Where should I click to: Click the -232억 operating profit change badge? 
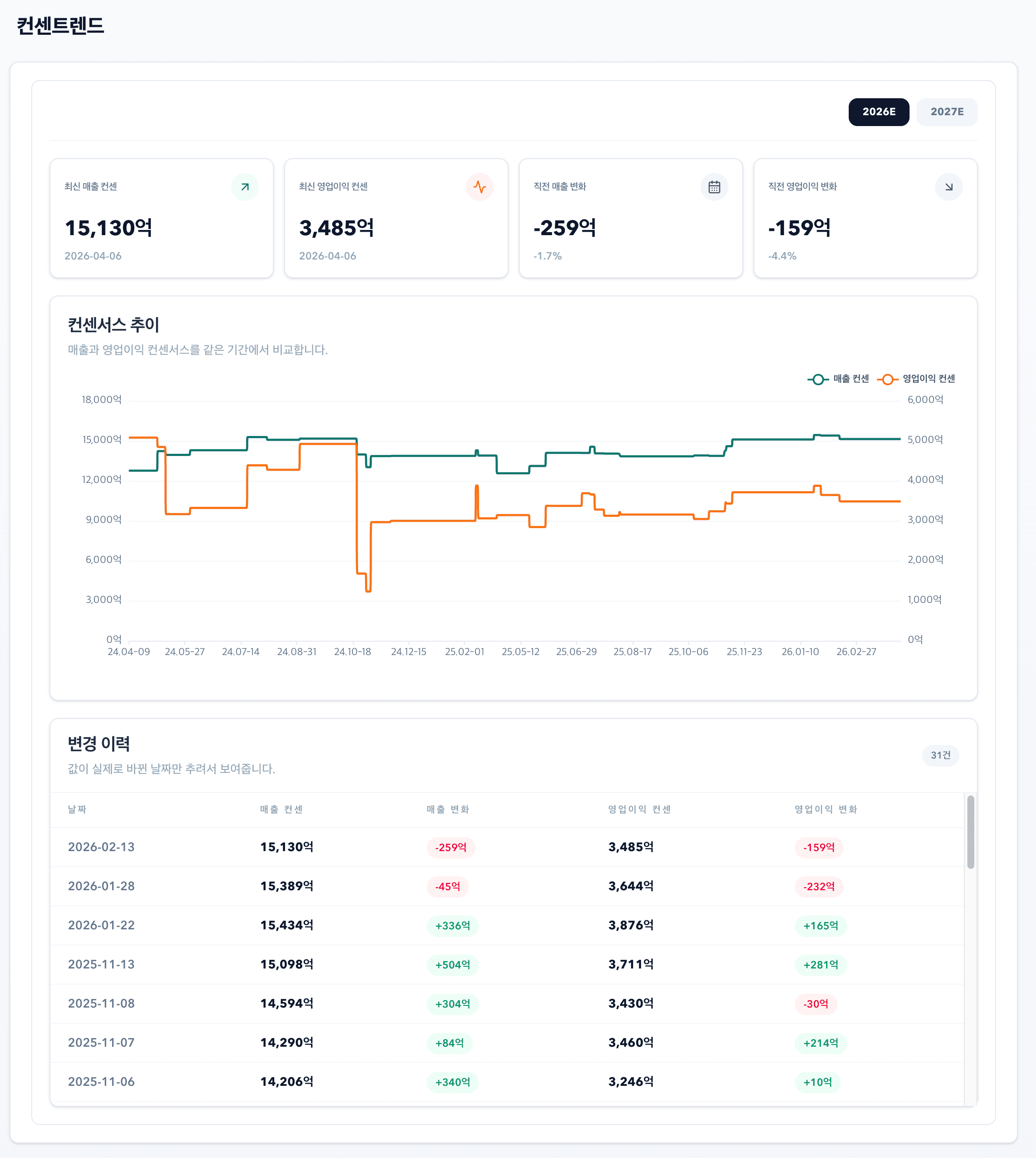819,886
